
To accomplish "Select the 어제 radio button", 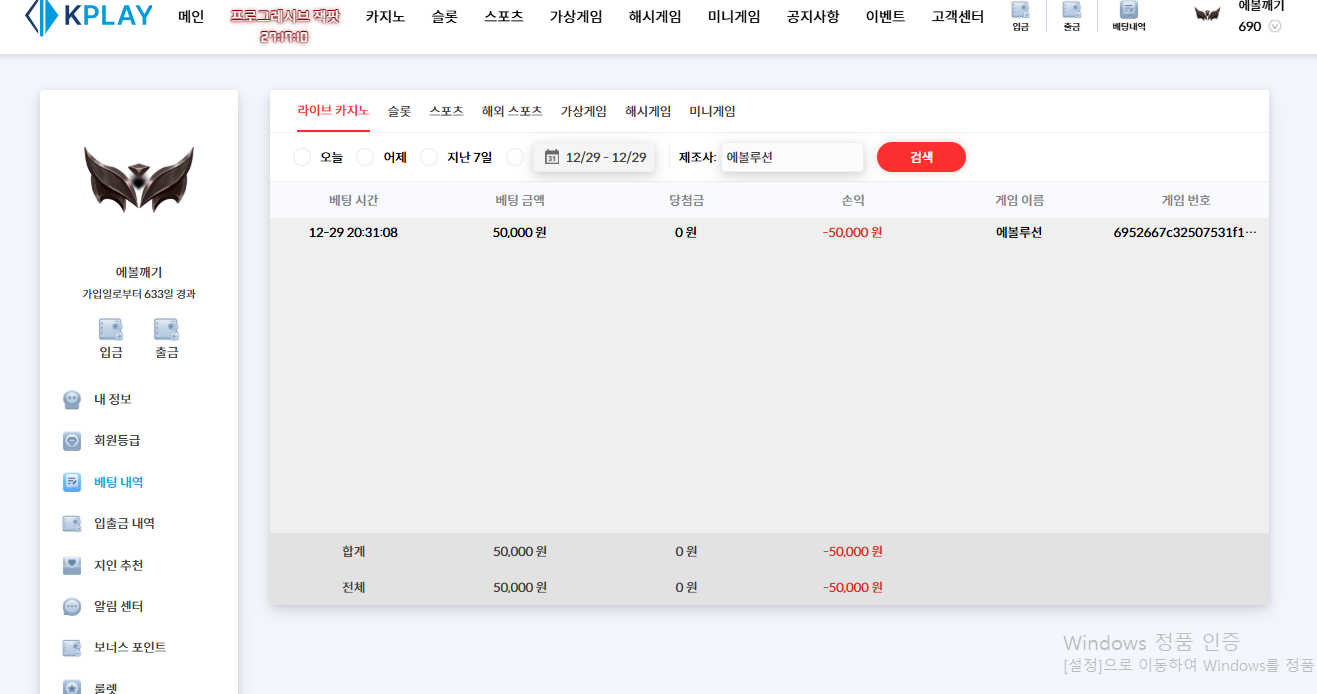I will pos(365,157).
